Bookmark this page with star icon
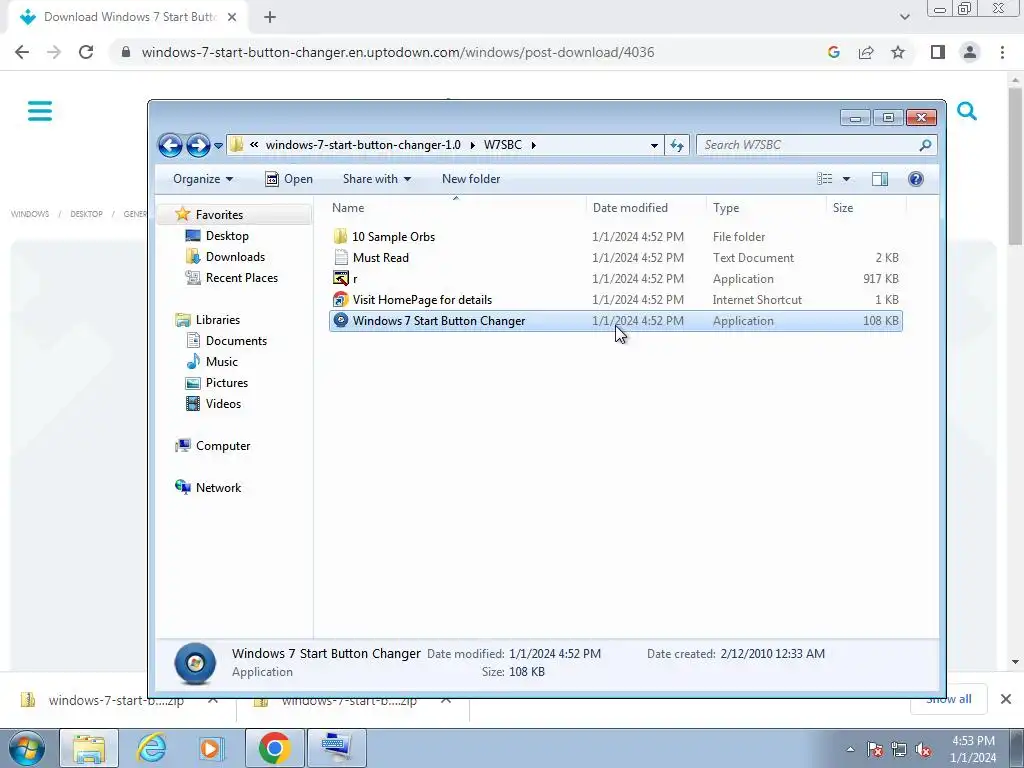This screenshot has width=1024, height=768. point(898,52)
